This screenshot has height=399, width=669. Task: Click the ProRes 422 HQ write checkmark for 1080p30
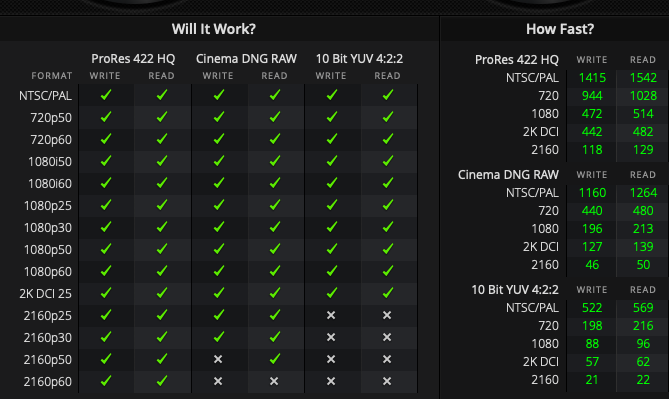tap(106, 227)
